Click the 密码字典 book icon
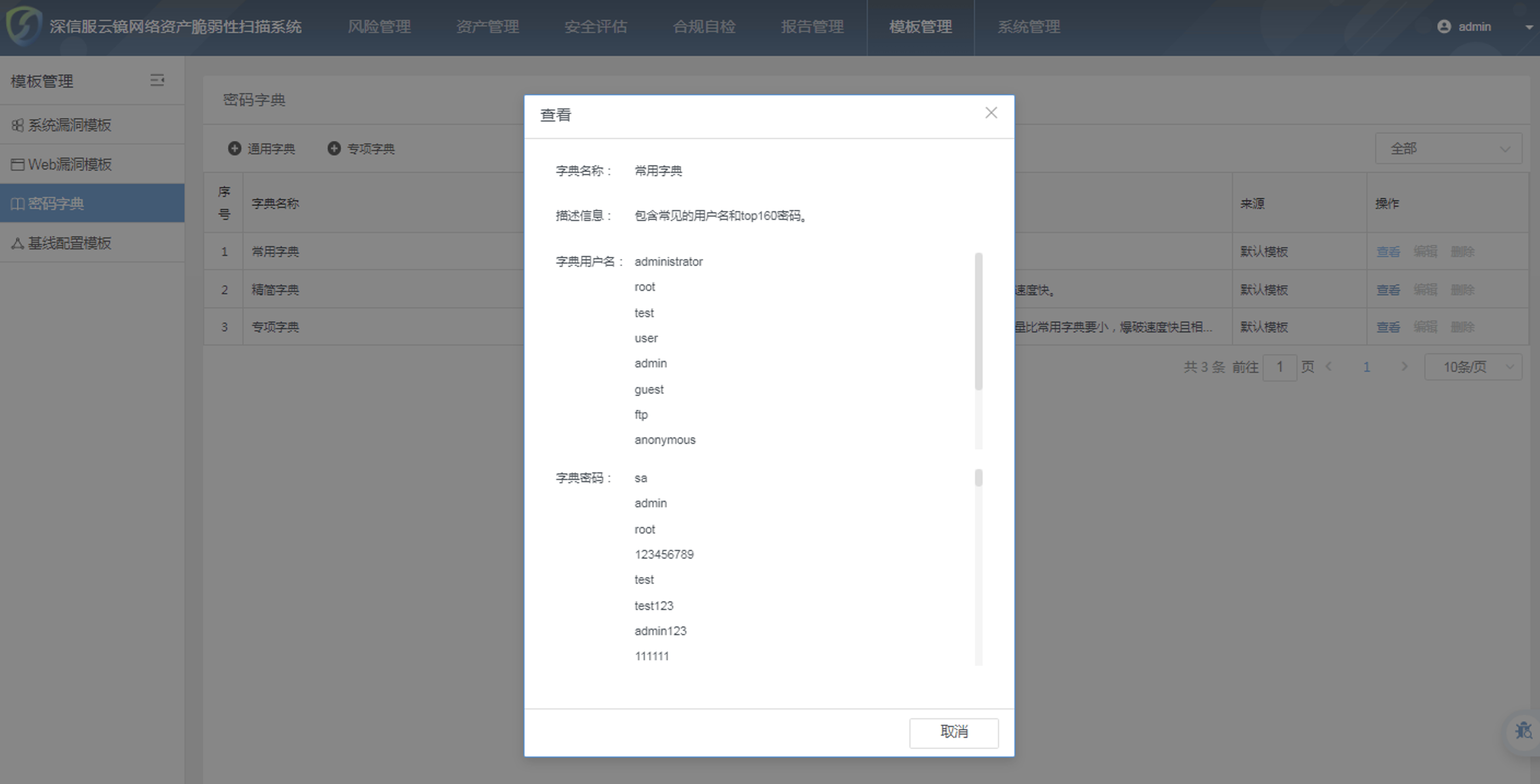This screenshot has width=1540, height=784. [17, 204]
